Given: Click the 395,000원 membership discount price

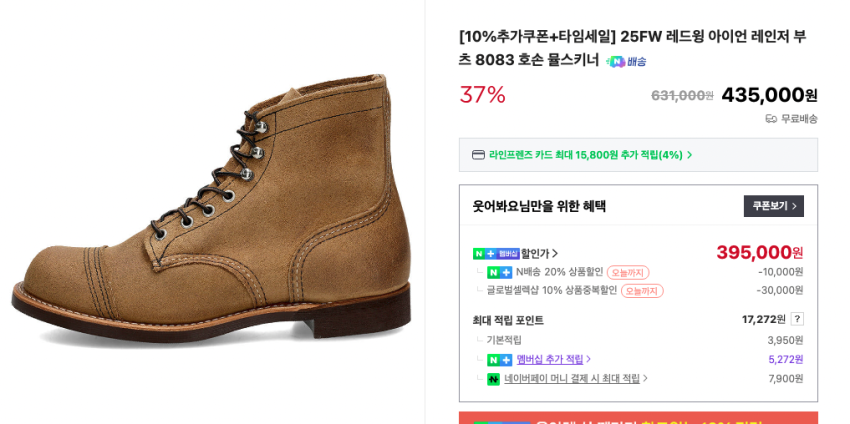Looking at the screenshot, I should 759,252.
